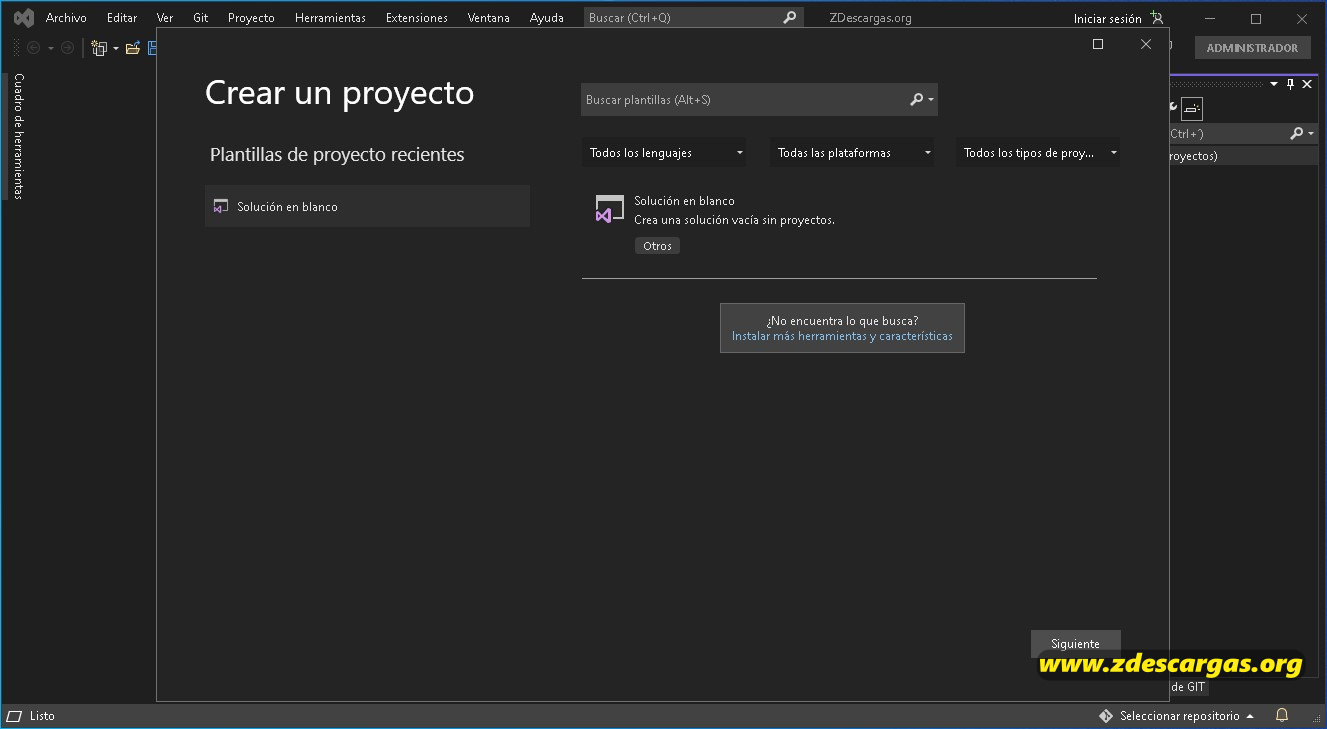
Task: Click the navigate backward arrow icon
Action: click(33, 48)
